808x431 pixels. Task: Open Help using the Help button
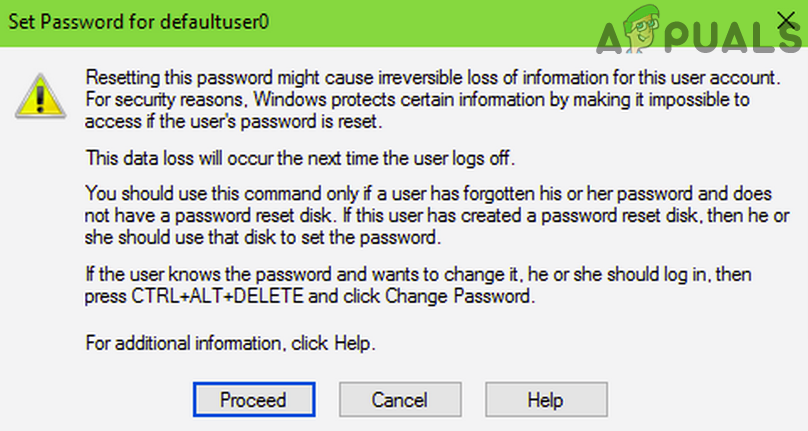(545, 400)
